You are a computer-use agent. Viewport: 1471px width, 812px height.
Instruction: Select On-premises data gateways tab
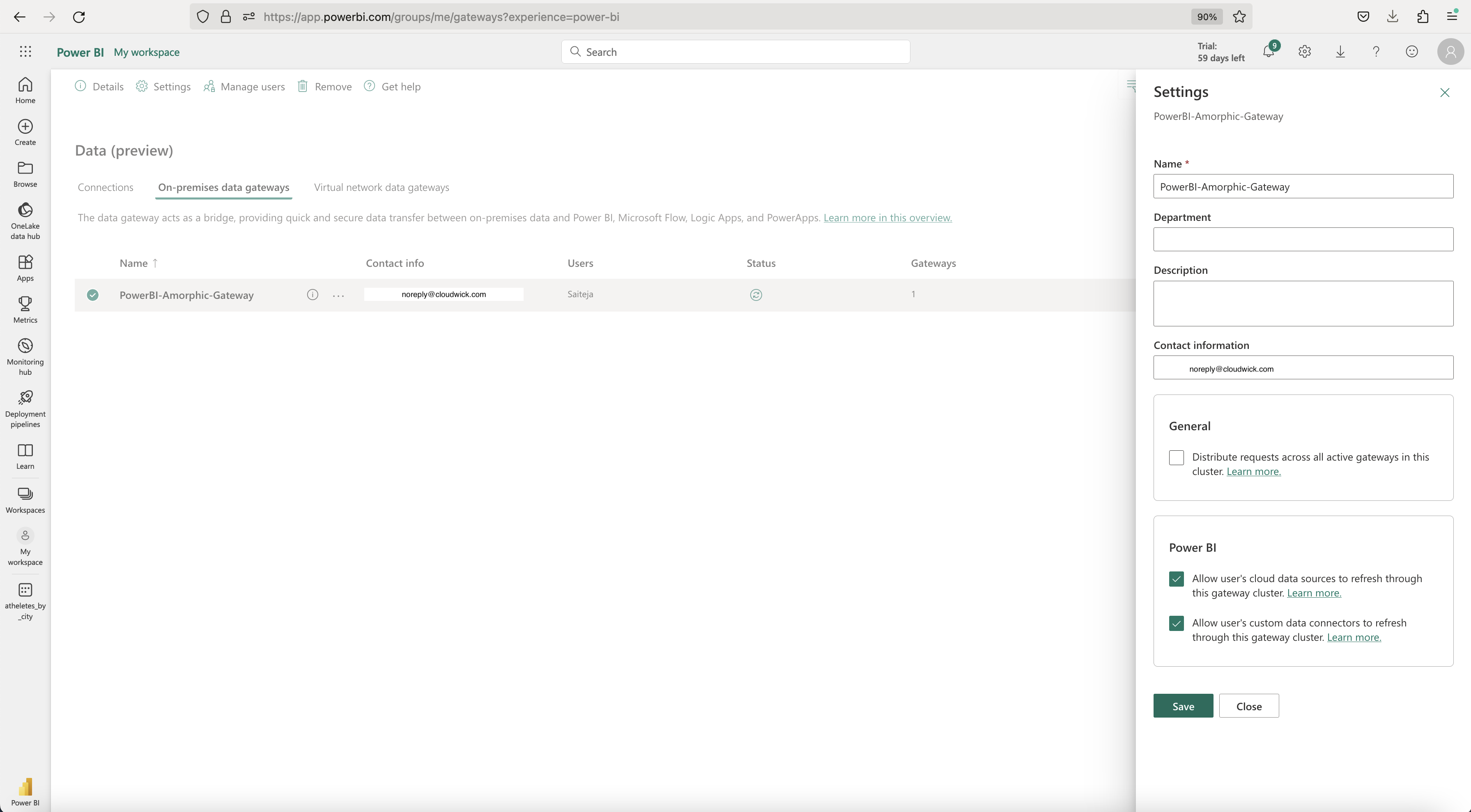(224, 187)
